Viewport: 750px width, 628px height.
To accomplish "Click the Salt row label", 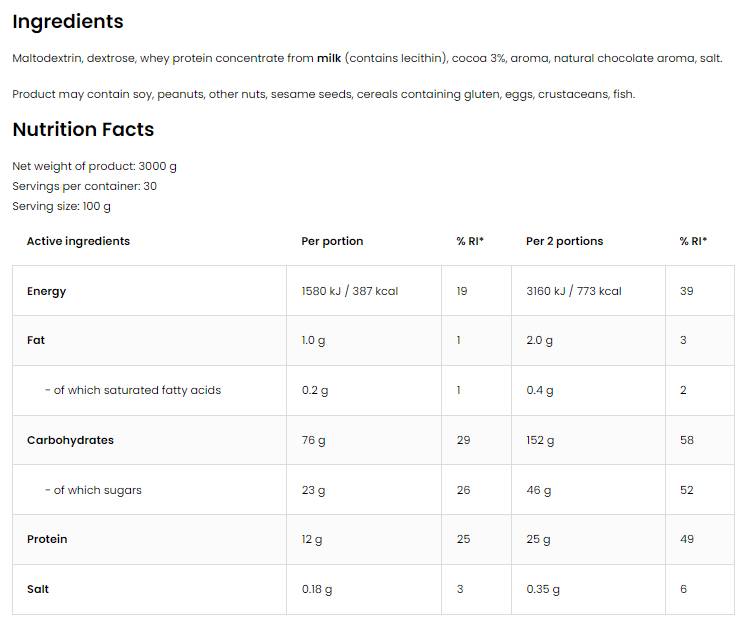I will pyautogui.click(x=38, y=589).
